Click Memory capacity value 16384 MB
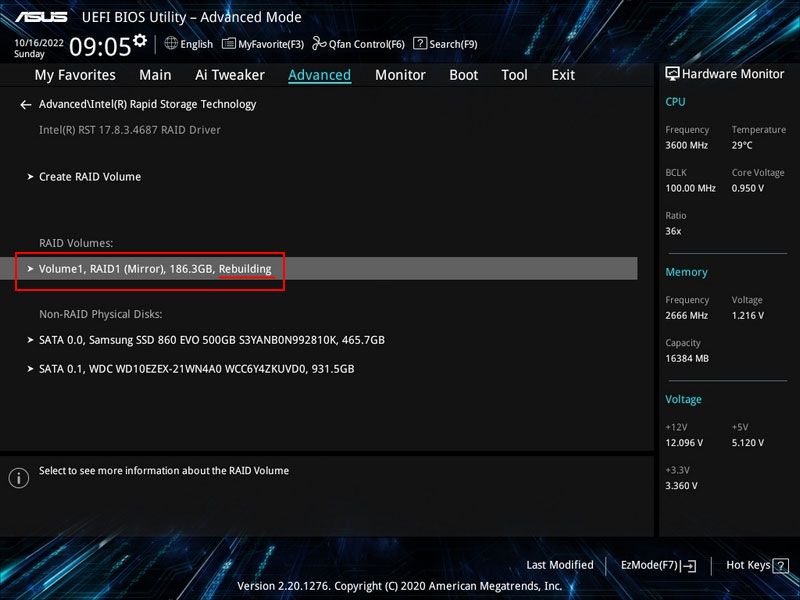The height and width of the screenshot is (600, 800). tap(687, 359)
